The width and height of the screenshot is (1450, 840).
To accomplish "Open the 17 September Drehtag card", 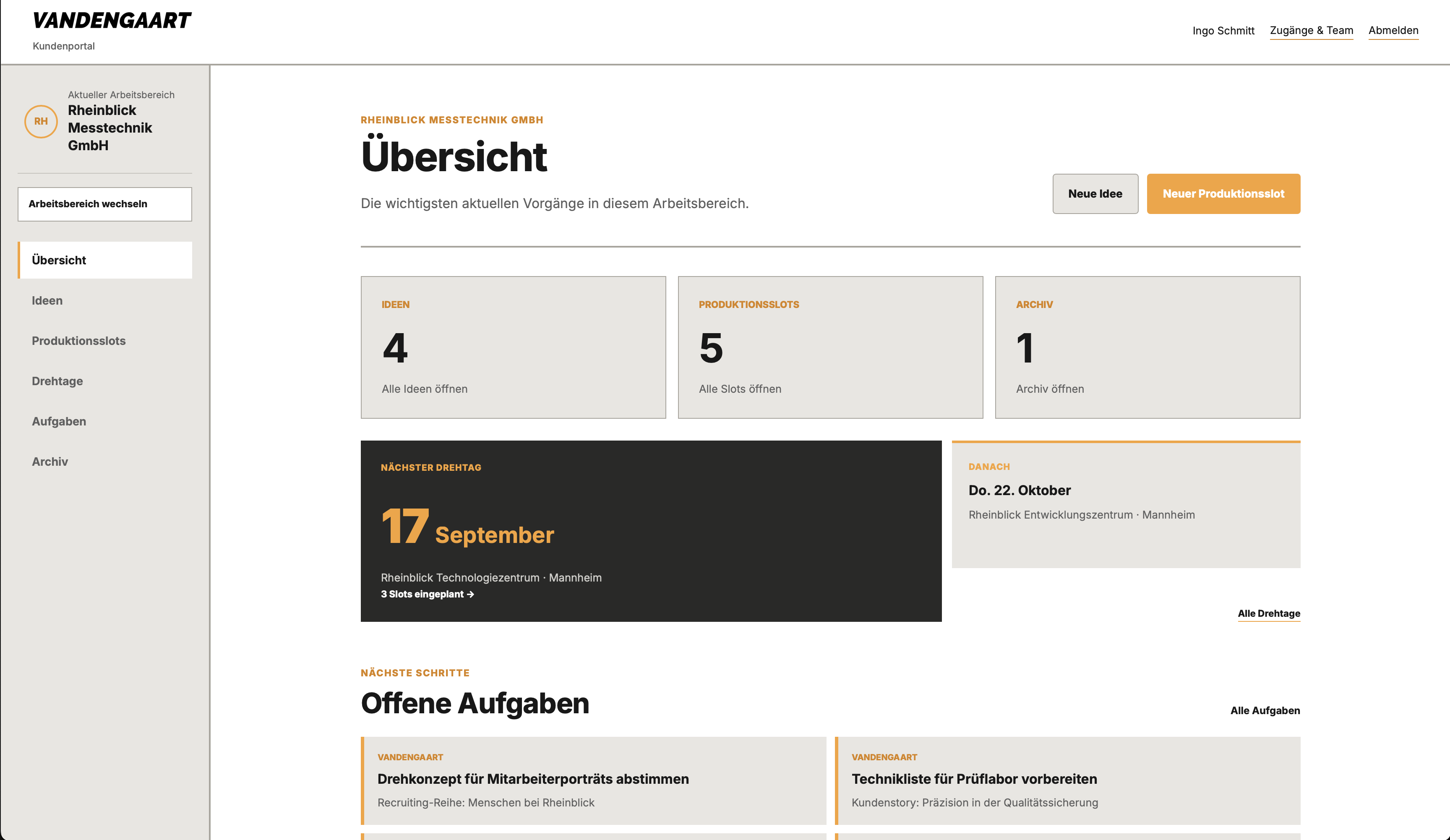I will tap(651, 531).
